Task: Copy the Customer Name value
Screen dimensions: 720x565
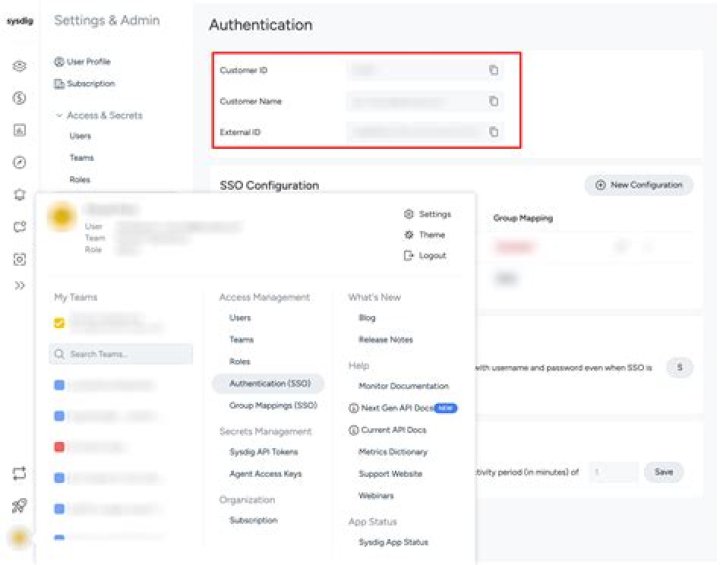Action: pos(494,101)
